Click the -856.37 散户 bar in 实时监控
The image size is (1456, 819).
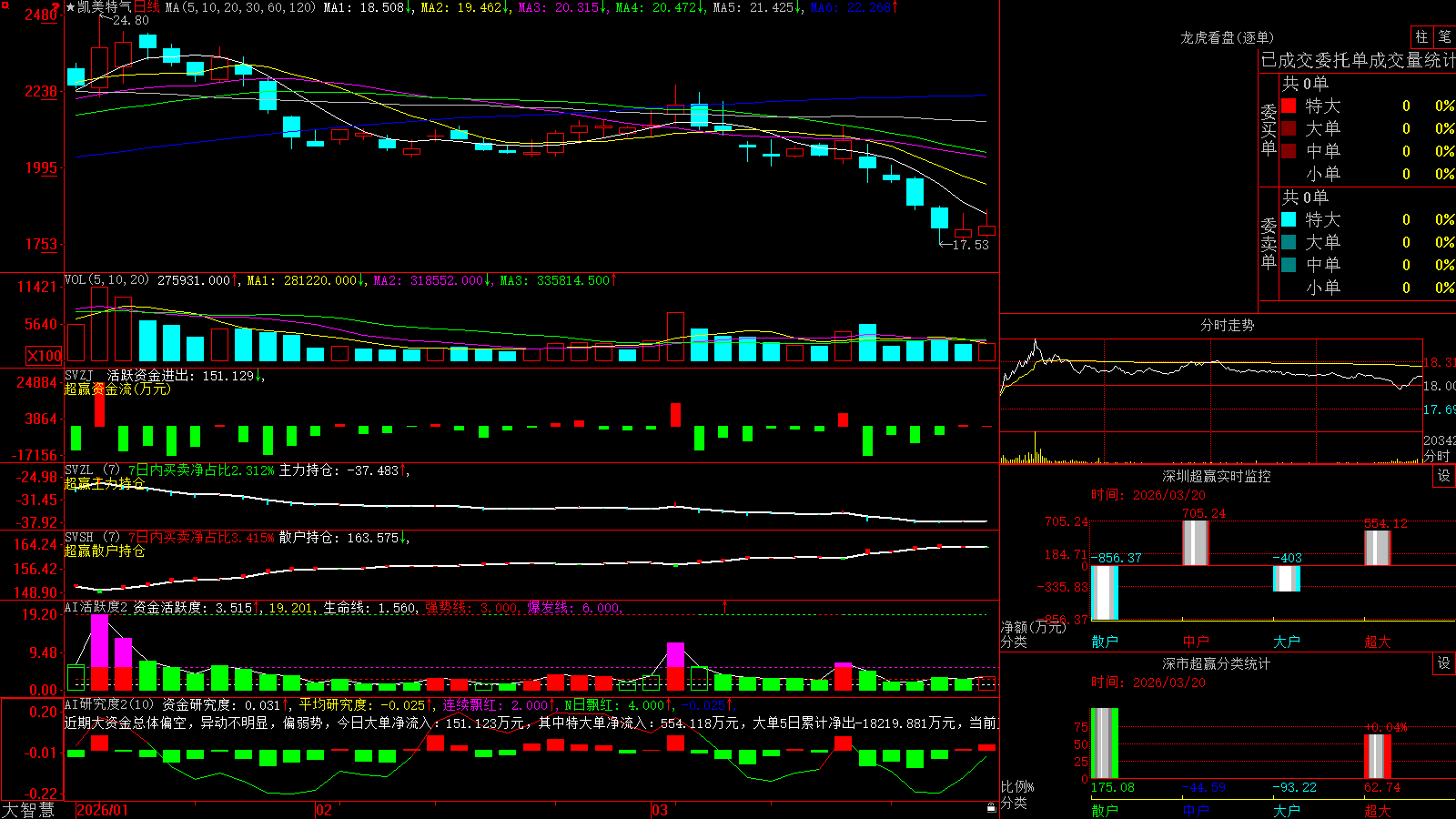(x=1105, y=592)
